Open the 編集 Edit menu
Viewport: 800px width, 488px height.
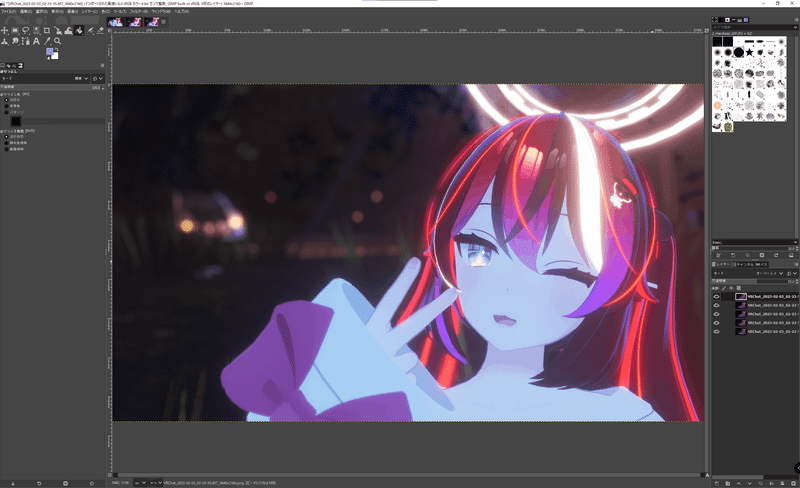(x=26, y=11)
